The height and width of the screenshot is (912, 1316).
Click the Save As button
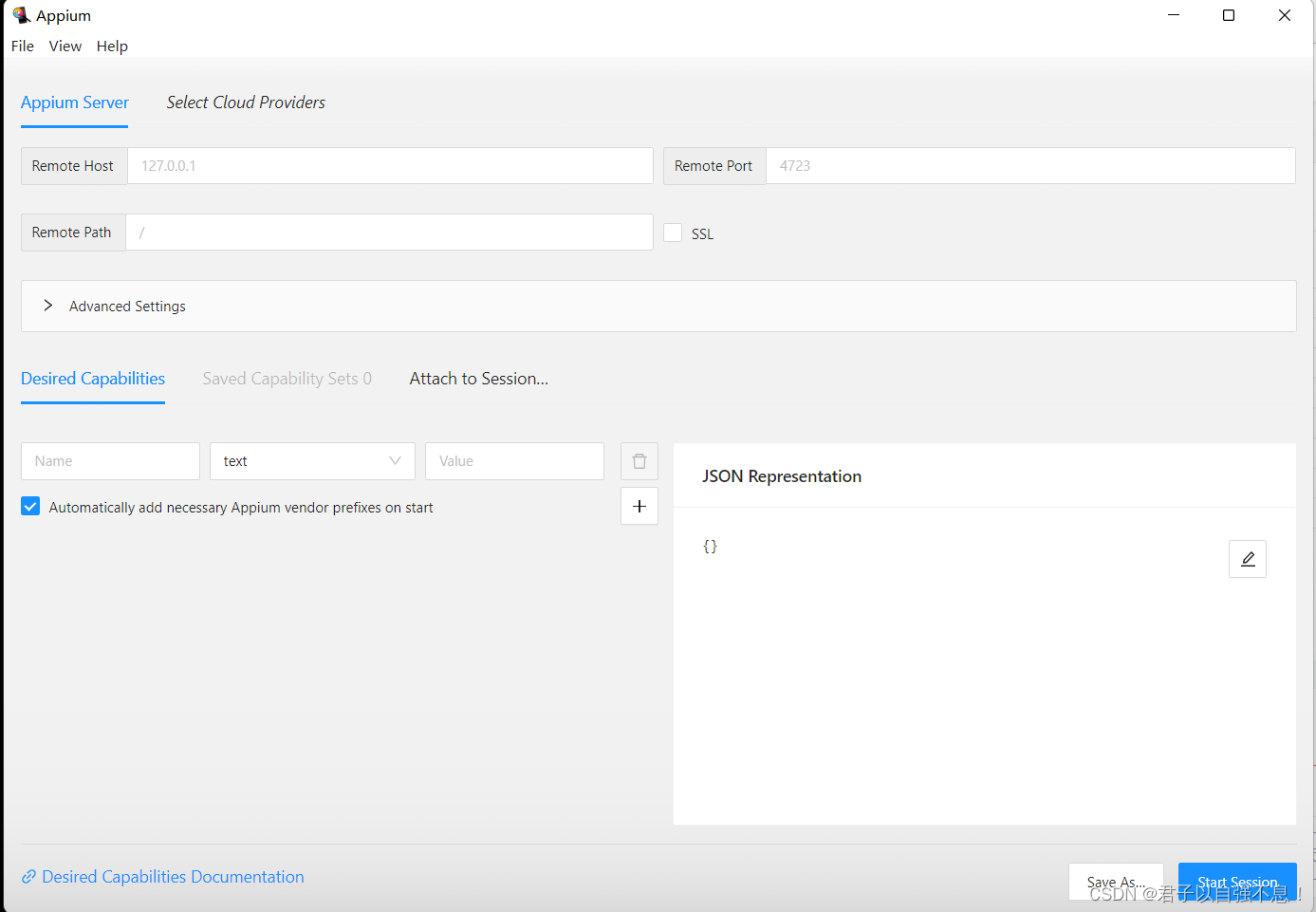[1116, 882]
